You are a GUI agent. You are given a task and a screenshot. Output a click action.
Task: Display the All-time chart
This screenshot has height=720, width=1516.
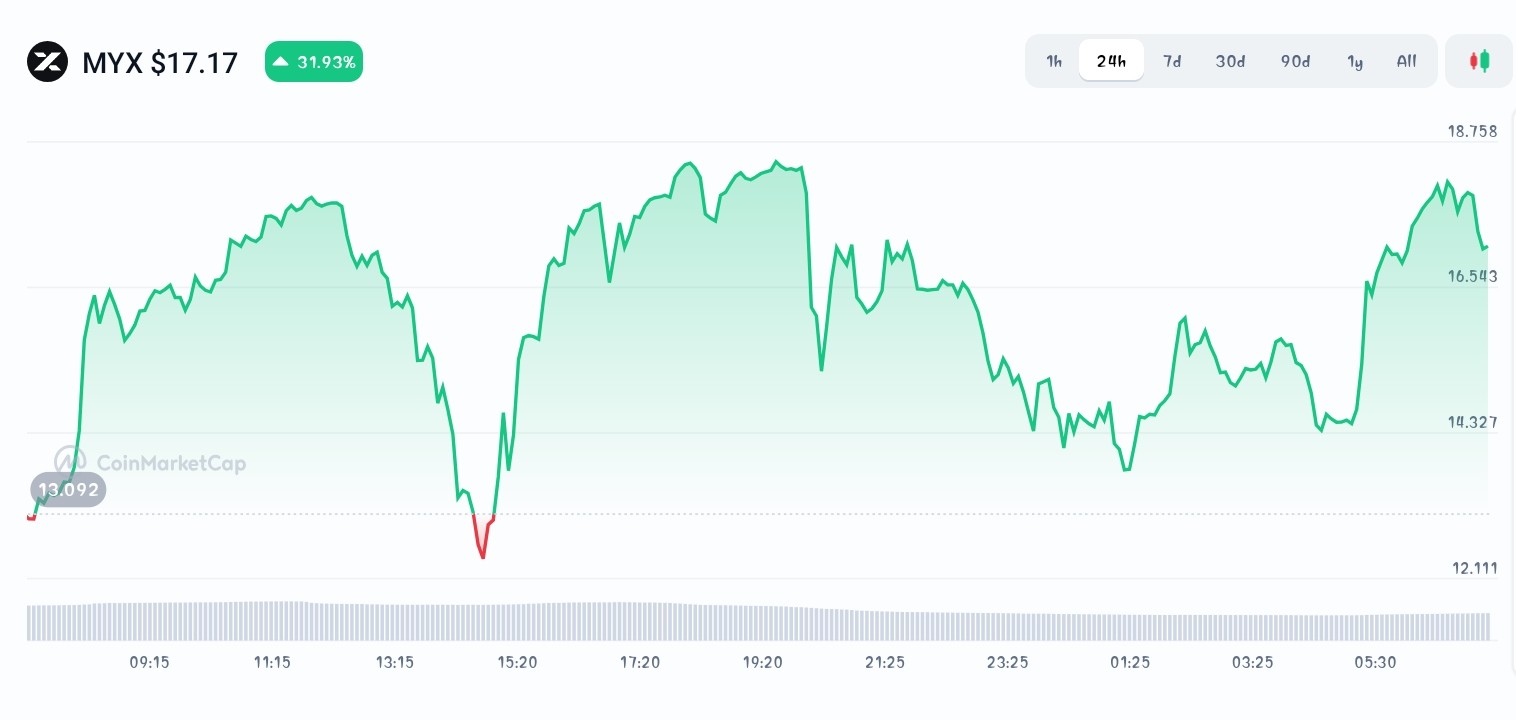click(1406, 61)
